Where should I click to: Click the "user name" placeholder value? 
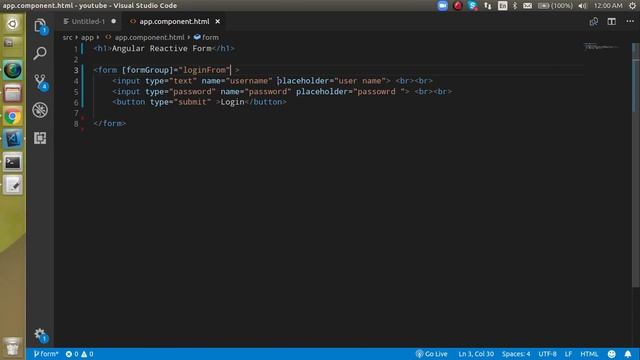tap(360, 80)
